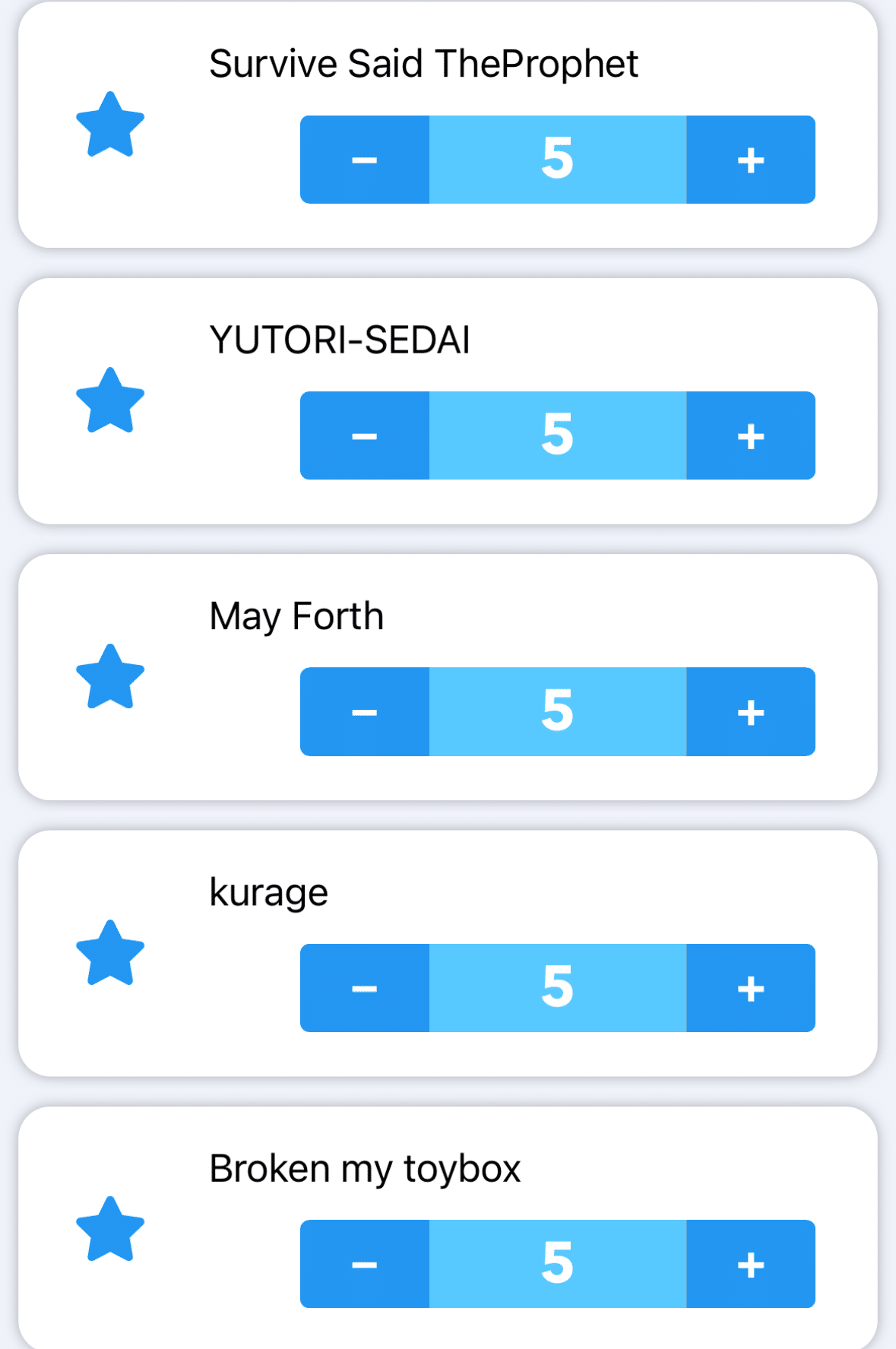This screenshot has width=896, height=1349.
Task: Raise May Forth value with plus
Action: [x=751, y=711]
